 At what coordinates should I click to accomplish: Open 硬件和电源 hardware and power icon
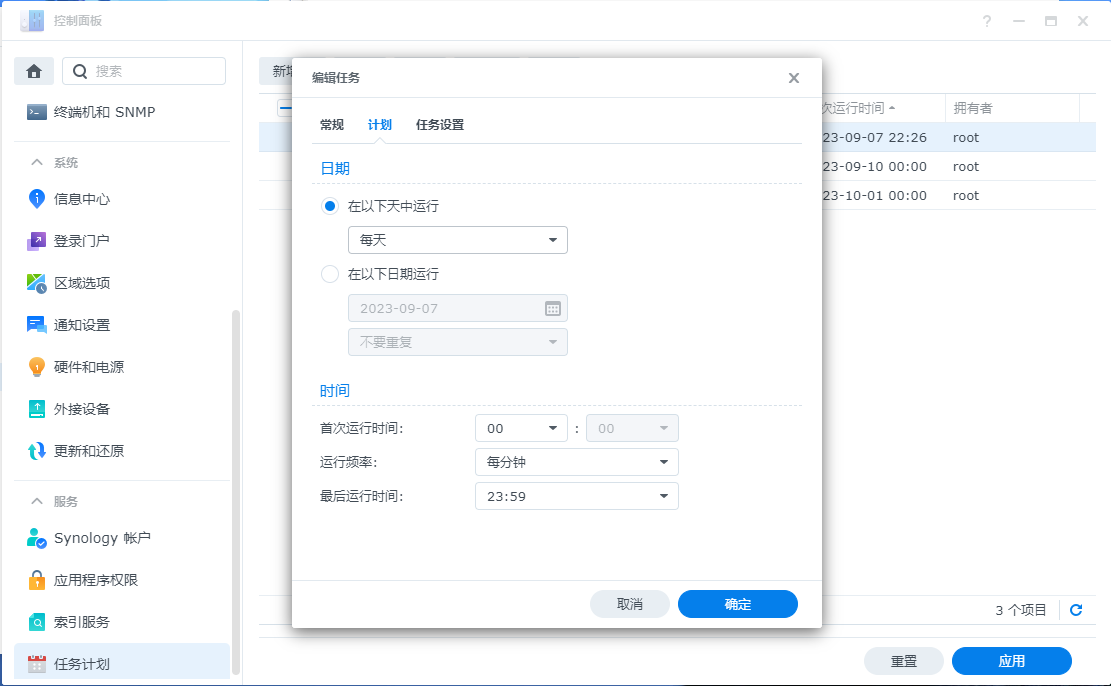point(37,367)
